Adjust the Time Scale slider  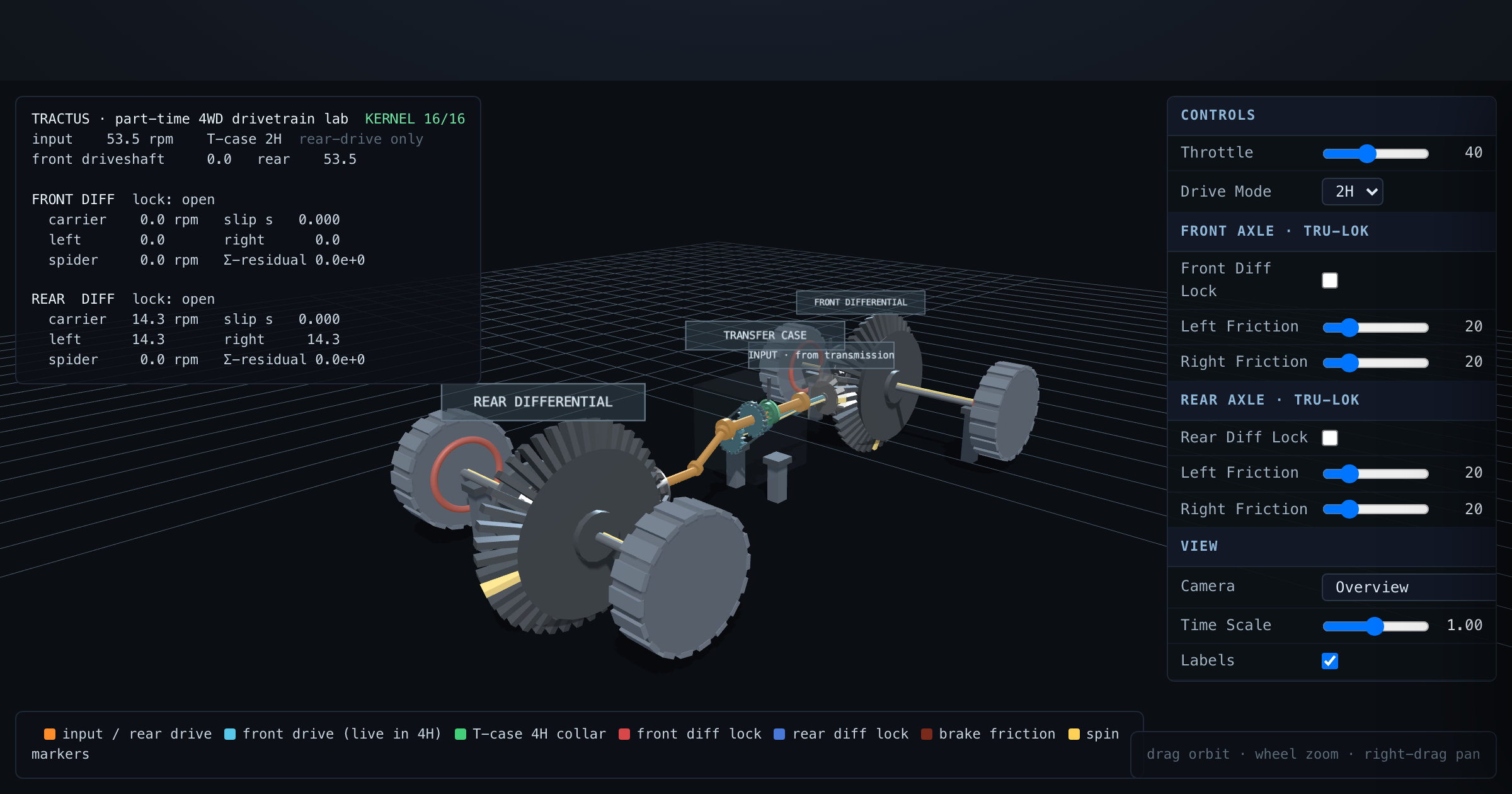point(1375,626)
